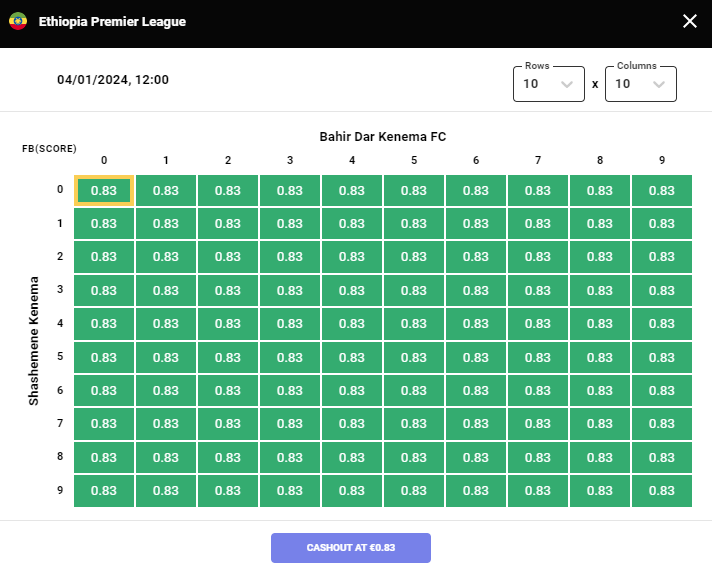
Task: Select score cell row 7 column 2
Action: point(227,424)
